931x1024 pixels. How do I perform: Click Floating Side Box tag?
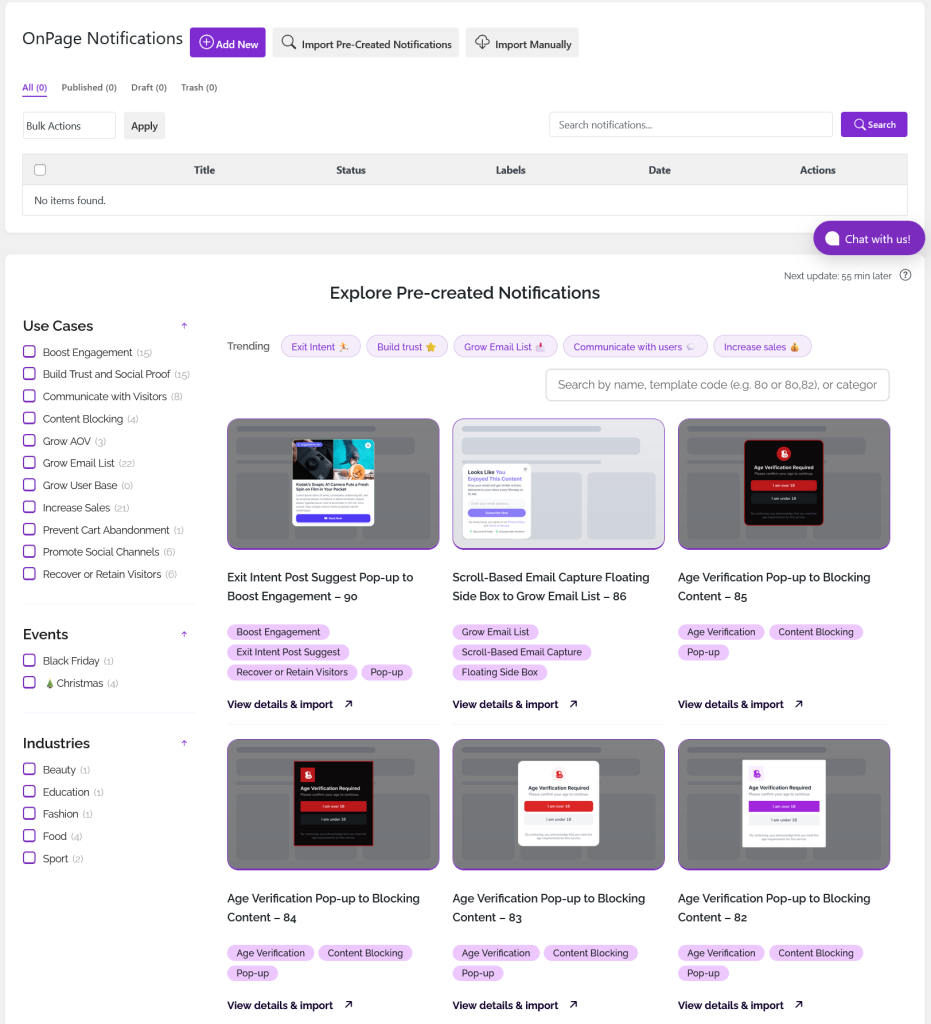(499, 672)
